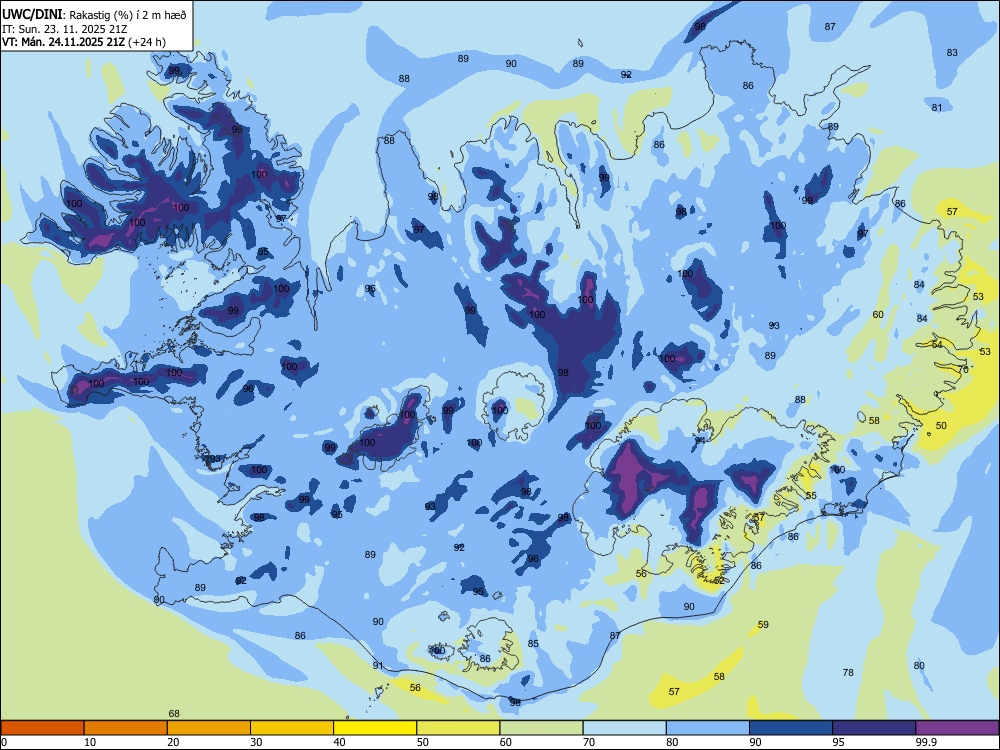
Task: Click the "UWC/DINI" title text
Action: pos(32,15)
